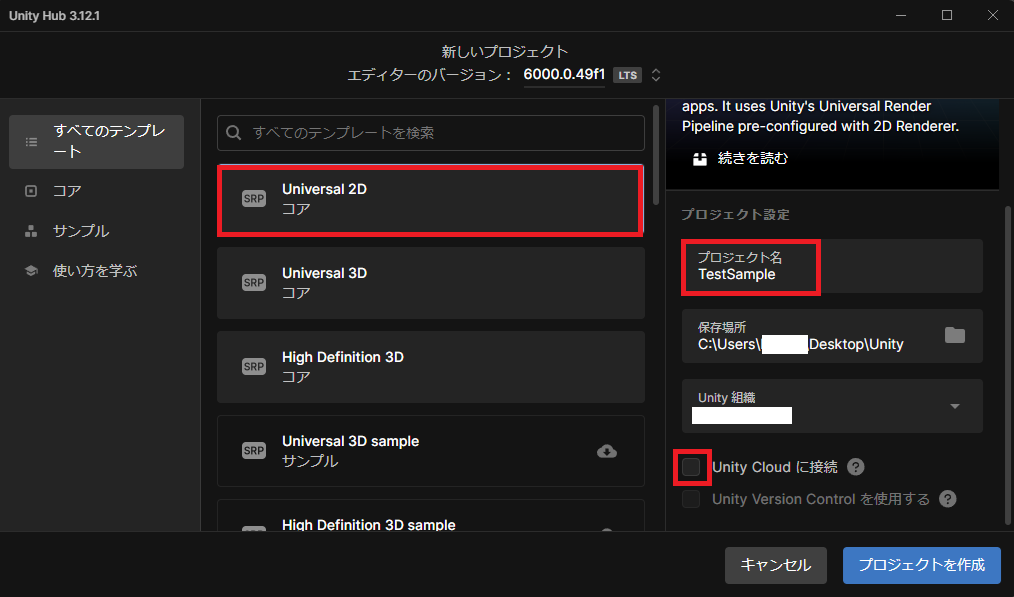Click the template list scrollbar
Image resolution: width=1014 pixels, height=597 pixels.
[656, 154]
